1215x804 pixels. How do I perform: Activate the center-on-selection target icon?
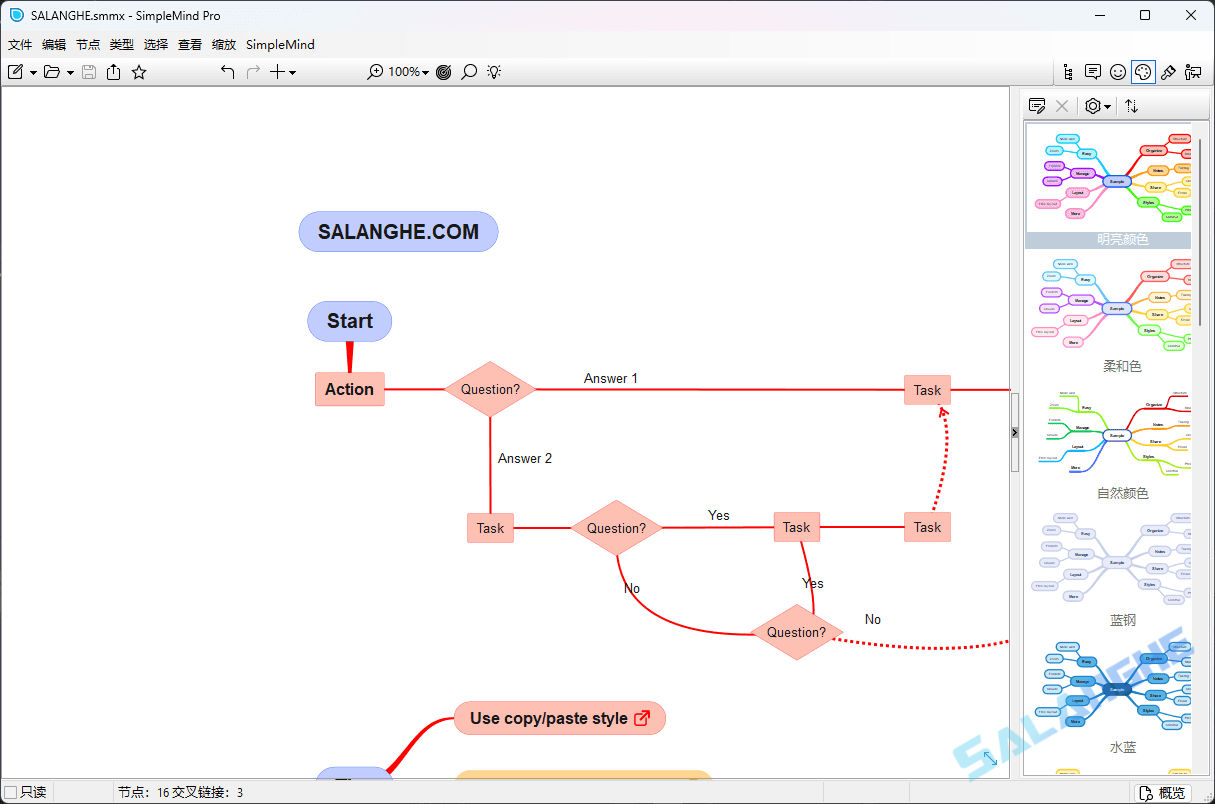click(443, 71)
